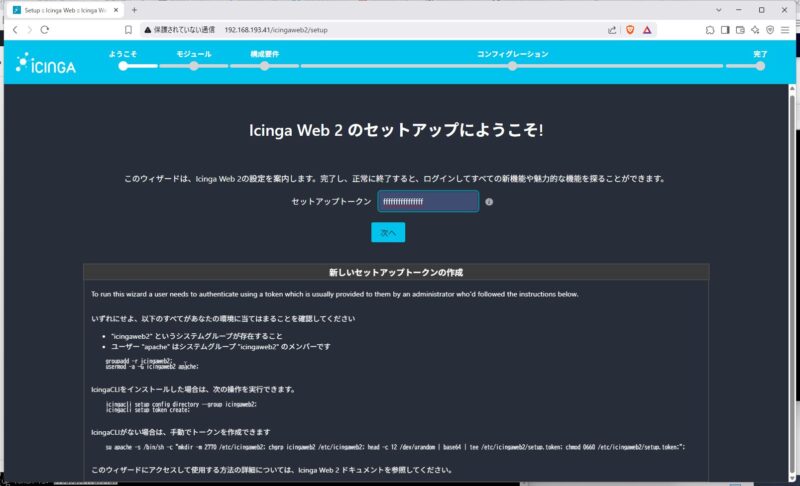
Task: Click the コンフィグレーション wizard step
Action: [x=512, y=60]
